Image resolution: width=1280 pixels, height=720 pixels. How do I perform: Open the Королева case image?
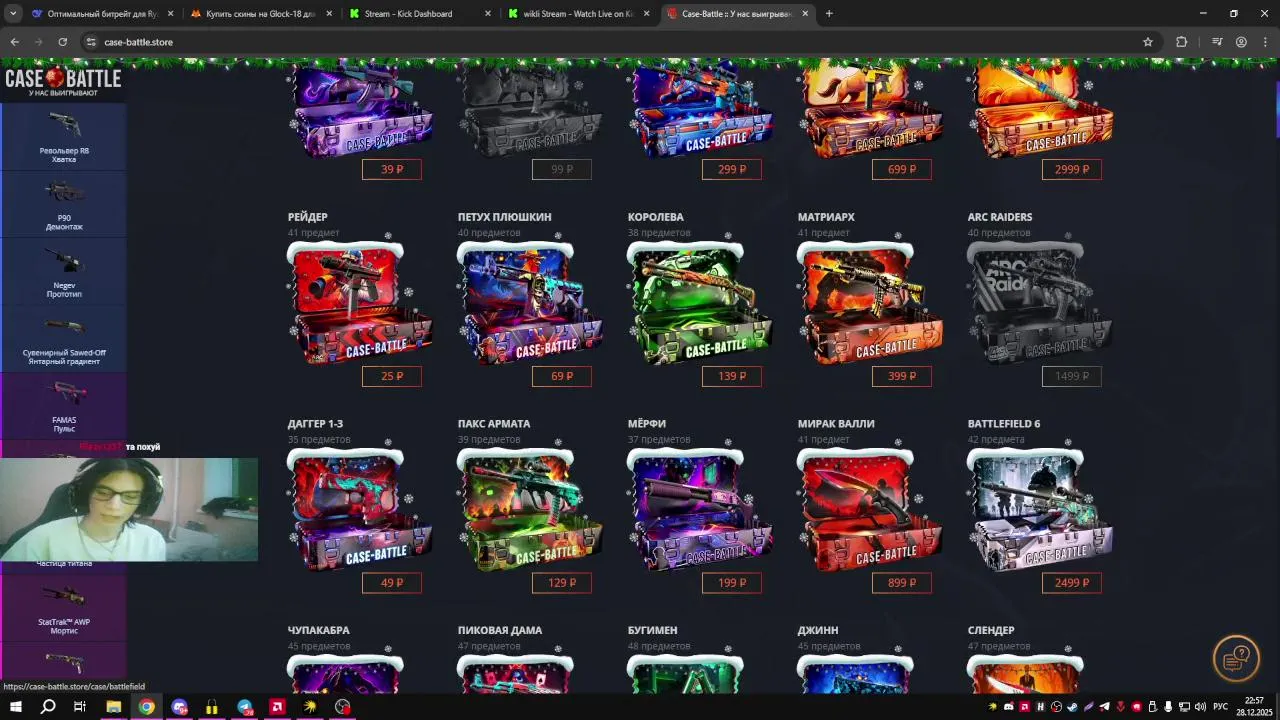point(700,302)
